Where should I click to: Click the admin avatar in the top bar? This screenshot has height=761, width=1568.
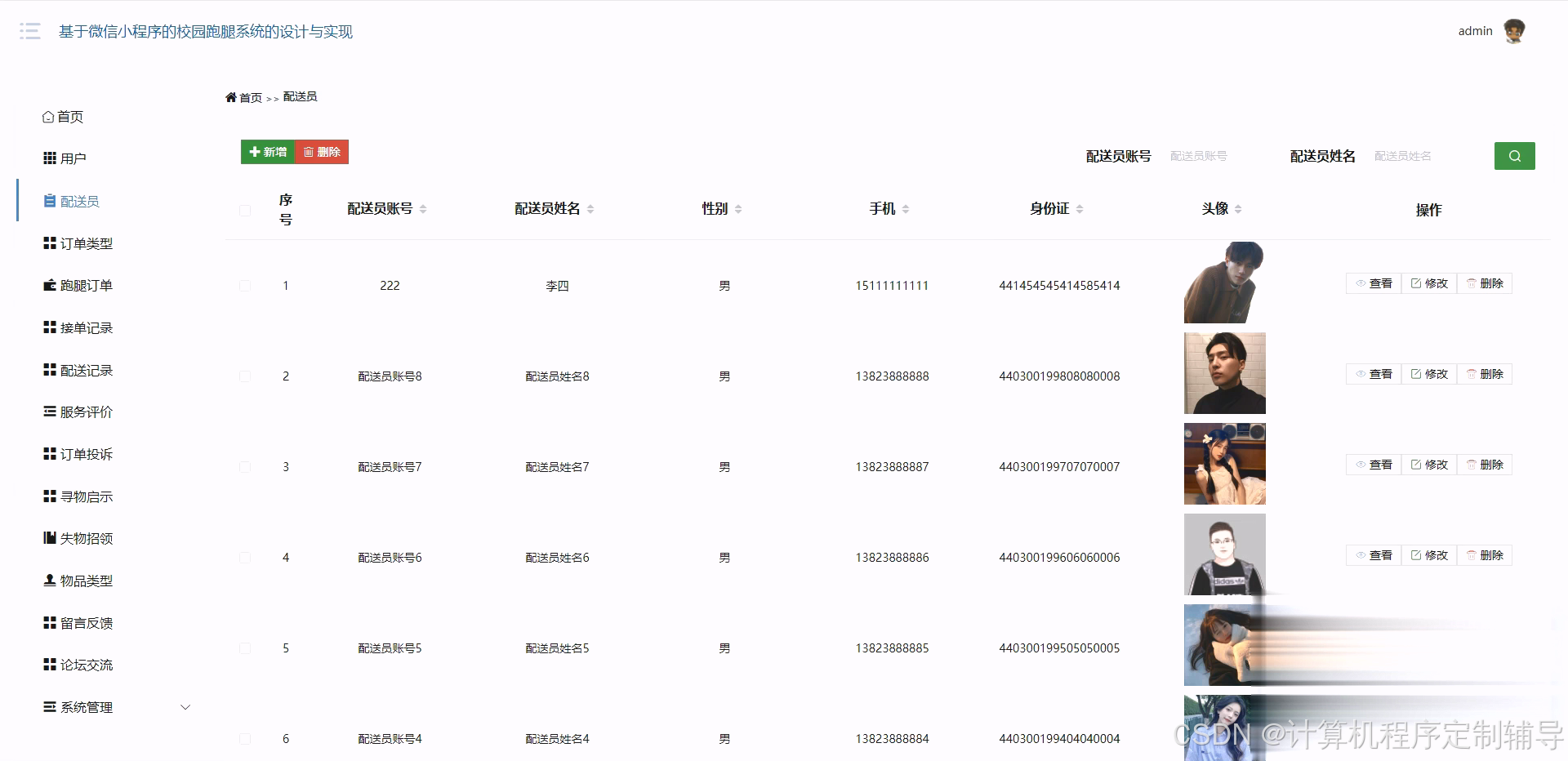1516,31
